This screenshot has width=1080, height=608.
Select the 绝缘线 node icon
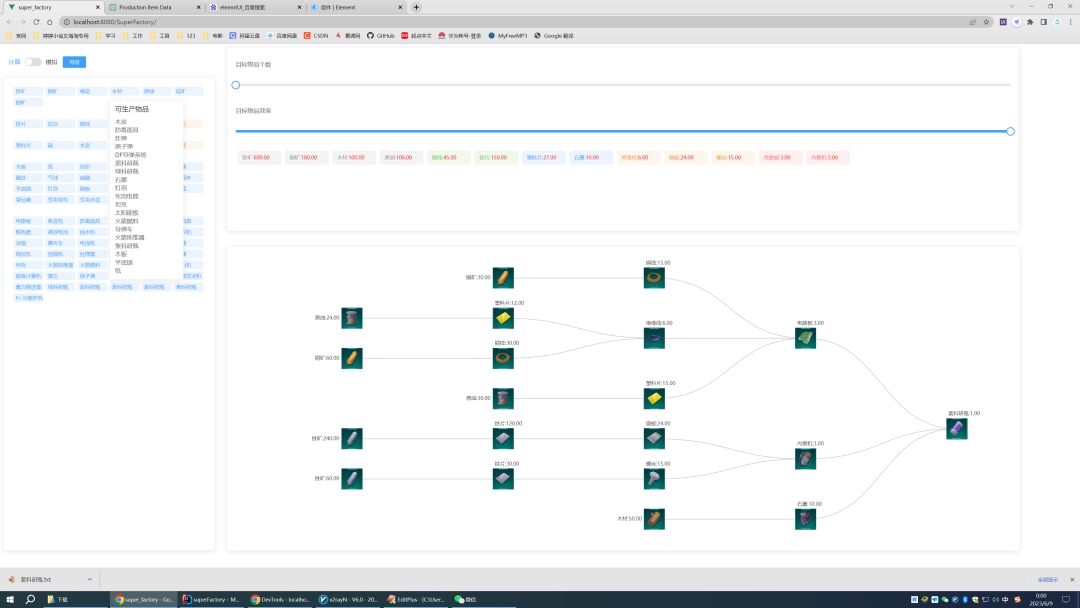click(654, 339)
